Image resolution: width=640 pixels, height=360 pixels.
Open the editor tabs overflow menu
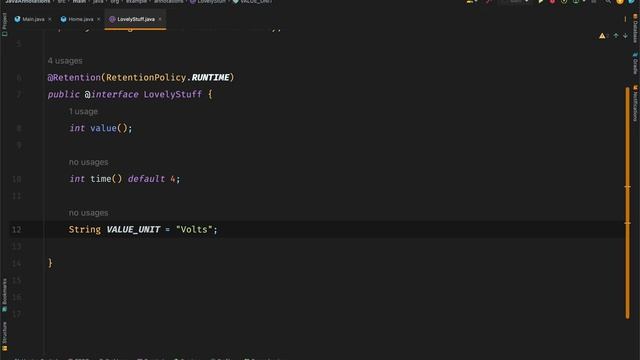pos(625,19)
